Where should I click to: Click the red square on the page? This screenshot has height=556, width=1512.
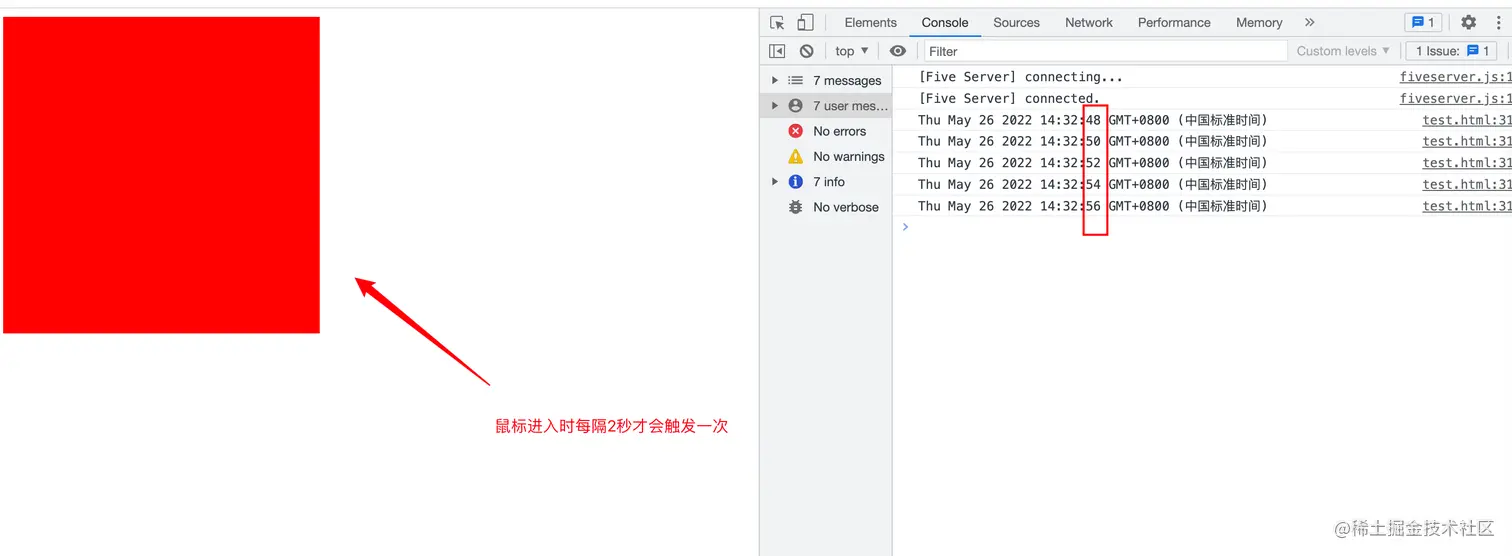click(161, 175)
